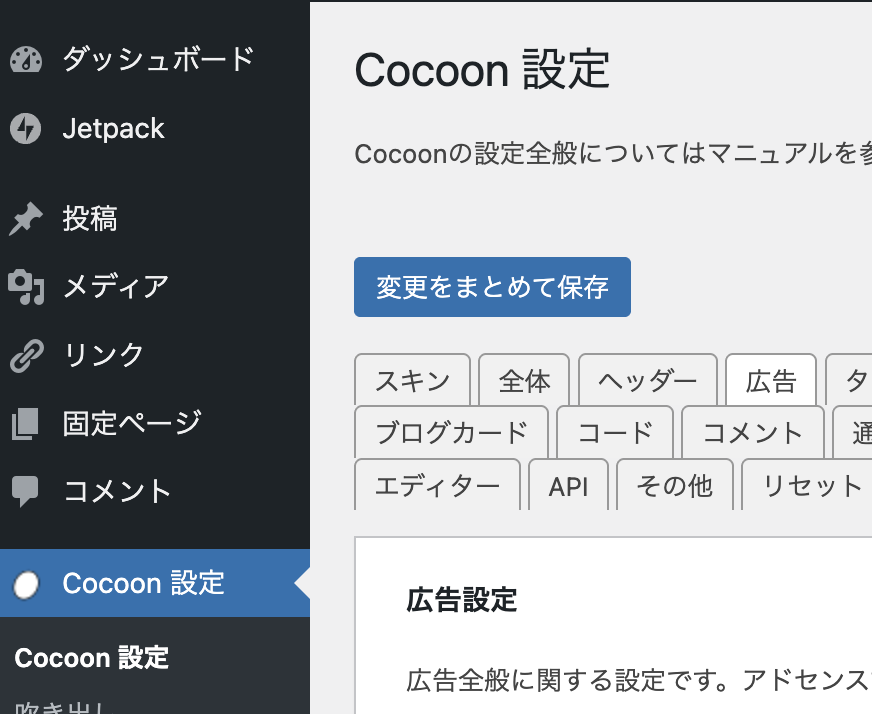Click the Dashboard gauge icon
872x714 pixels.
(x=27, y=60)
